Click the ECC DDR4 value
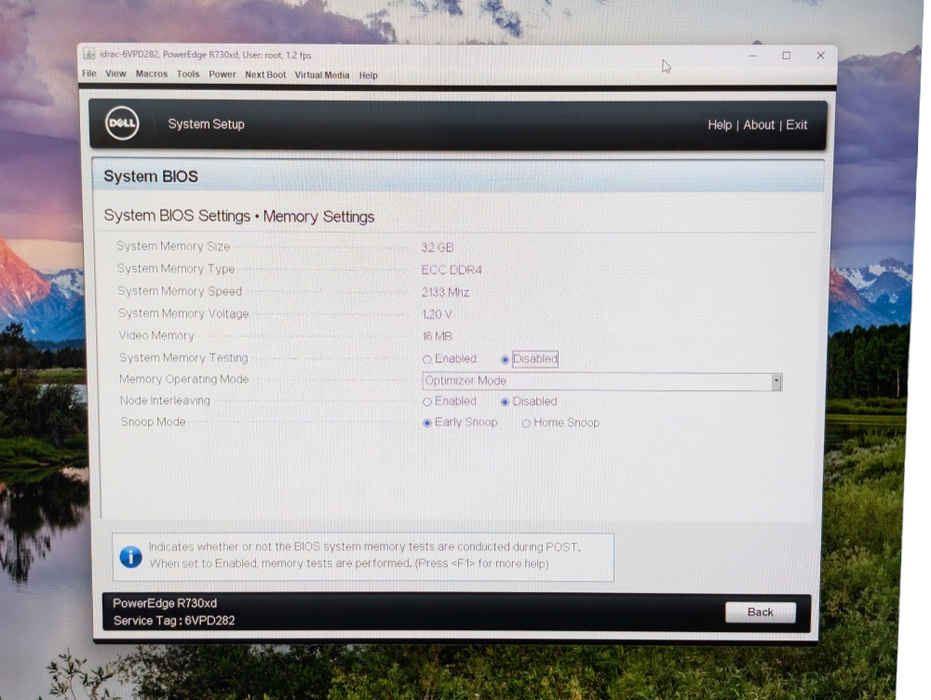 451,270
